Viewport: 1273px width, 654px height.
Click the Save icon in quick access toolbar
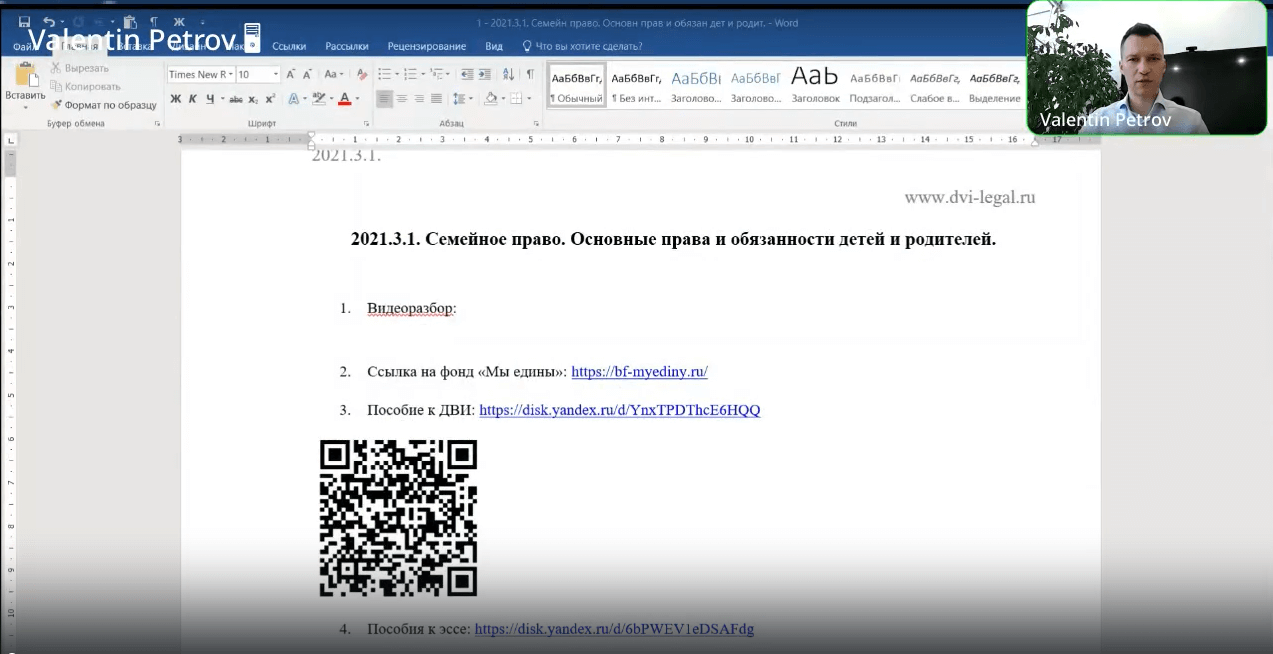pos(24,22)
